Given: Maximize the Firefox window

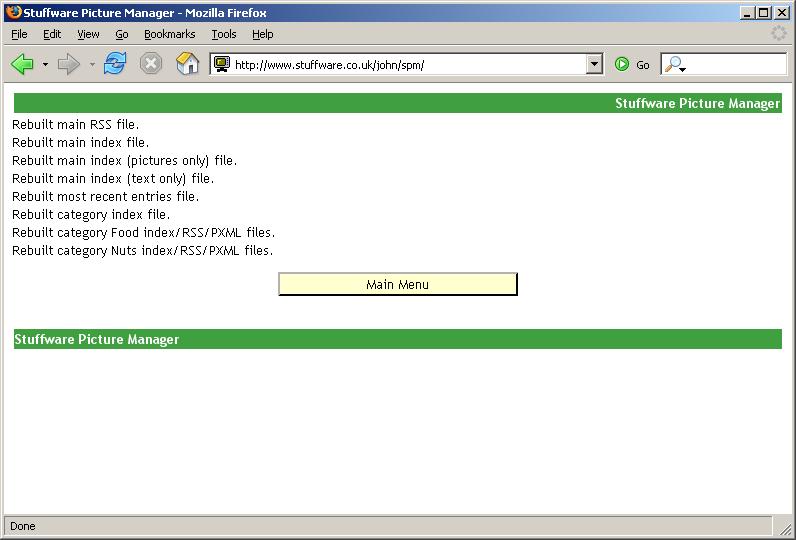Looking at the screenshot, I should [x=764, y=13].
